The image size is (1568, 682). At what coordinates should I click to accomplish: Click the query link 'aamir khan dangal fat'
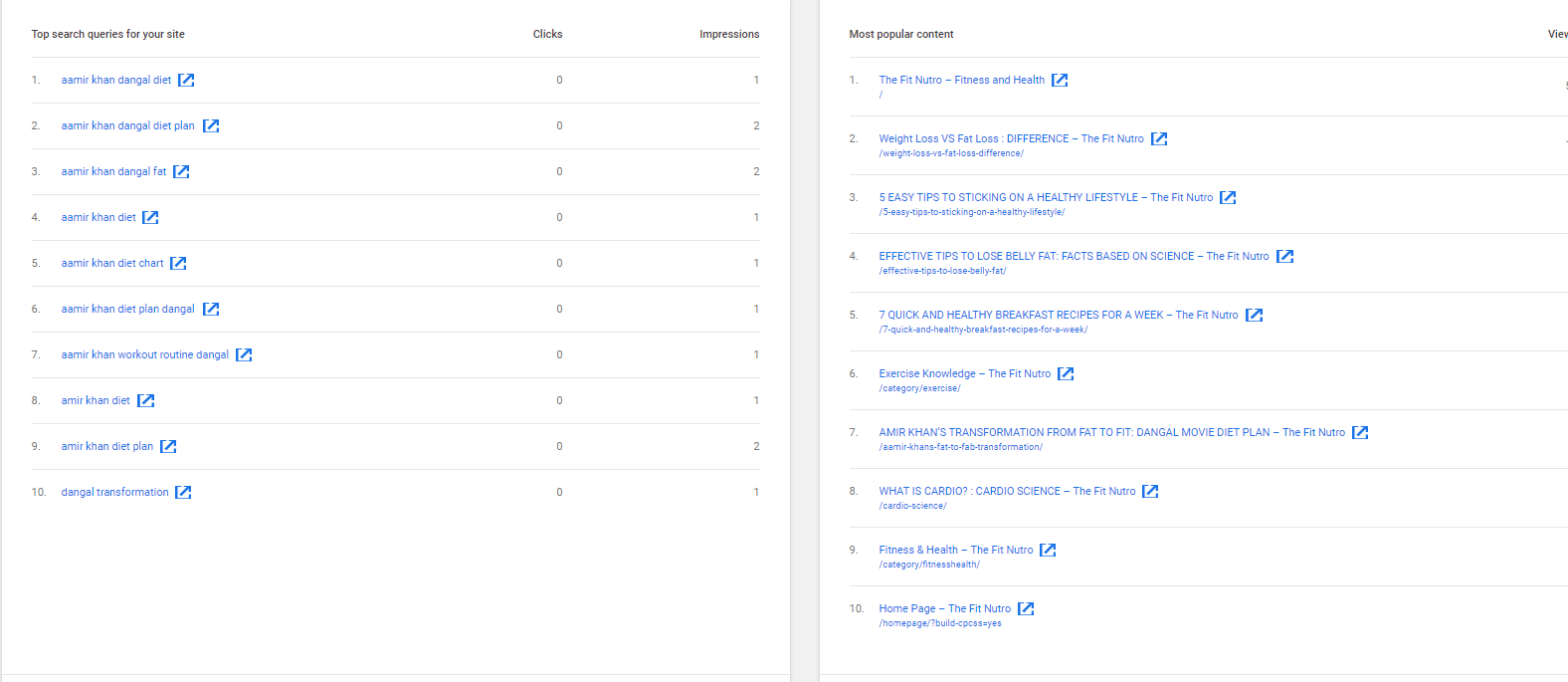114,171
